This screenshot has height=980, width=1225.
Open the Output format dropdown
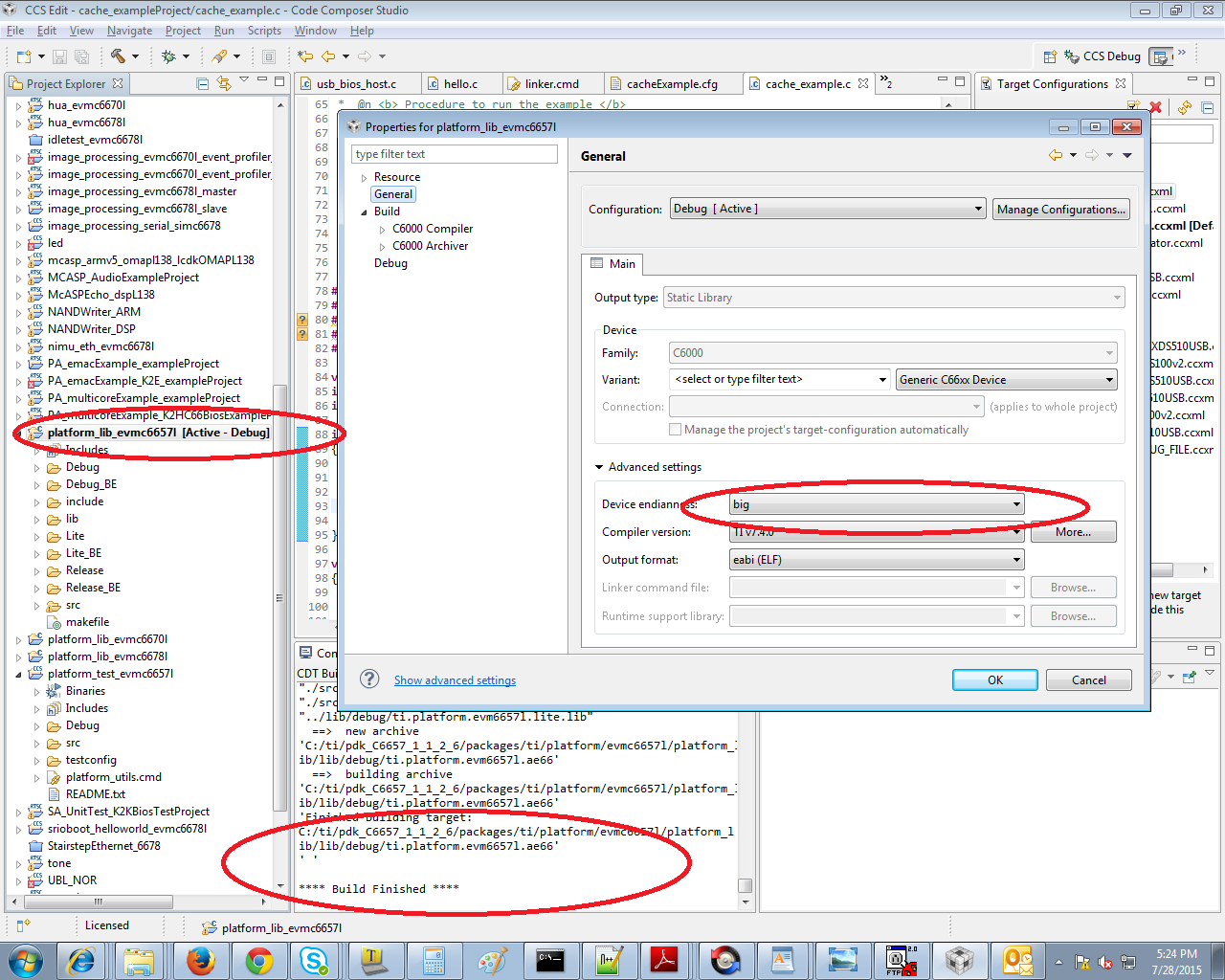[877, 560]
